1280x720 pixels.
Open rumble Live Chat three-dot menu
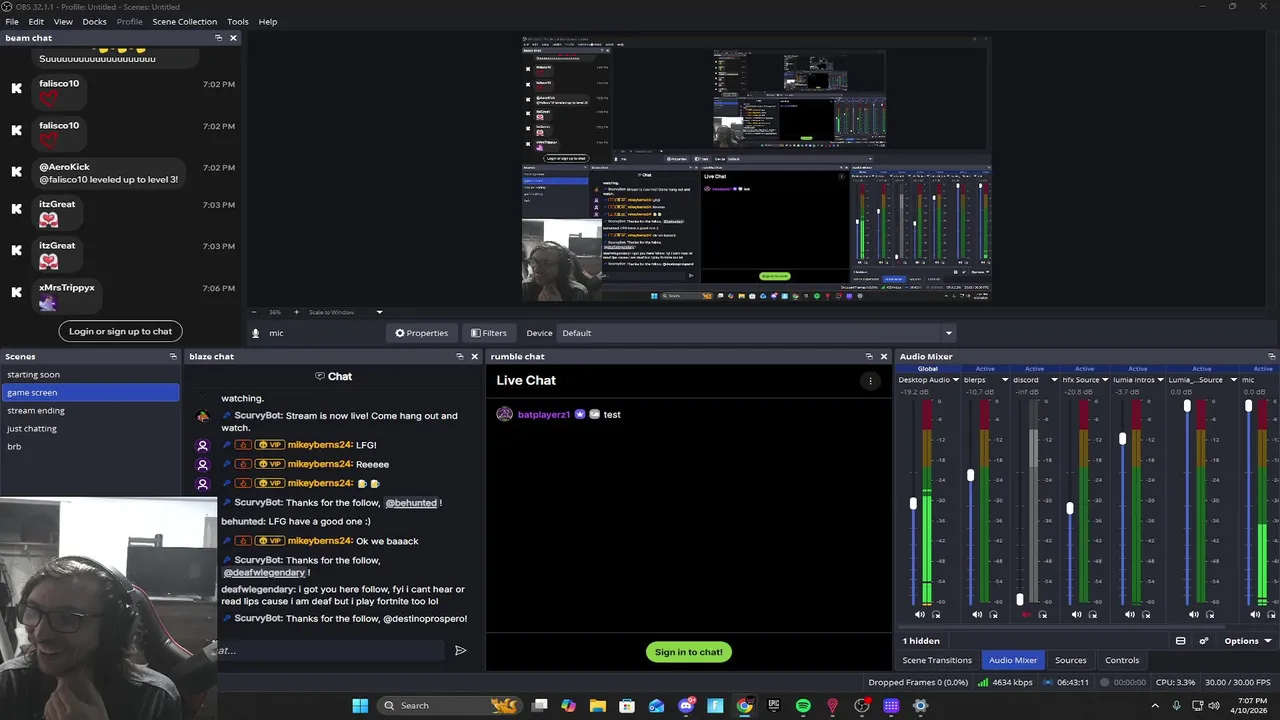tap(870, 381)
